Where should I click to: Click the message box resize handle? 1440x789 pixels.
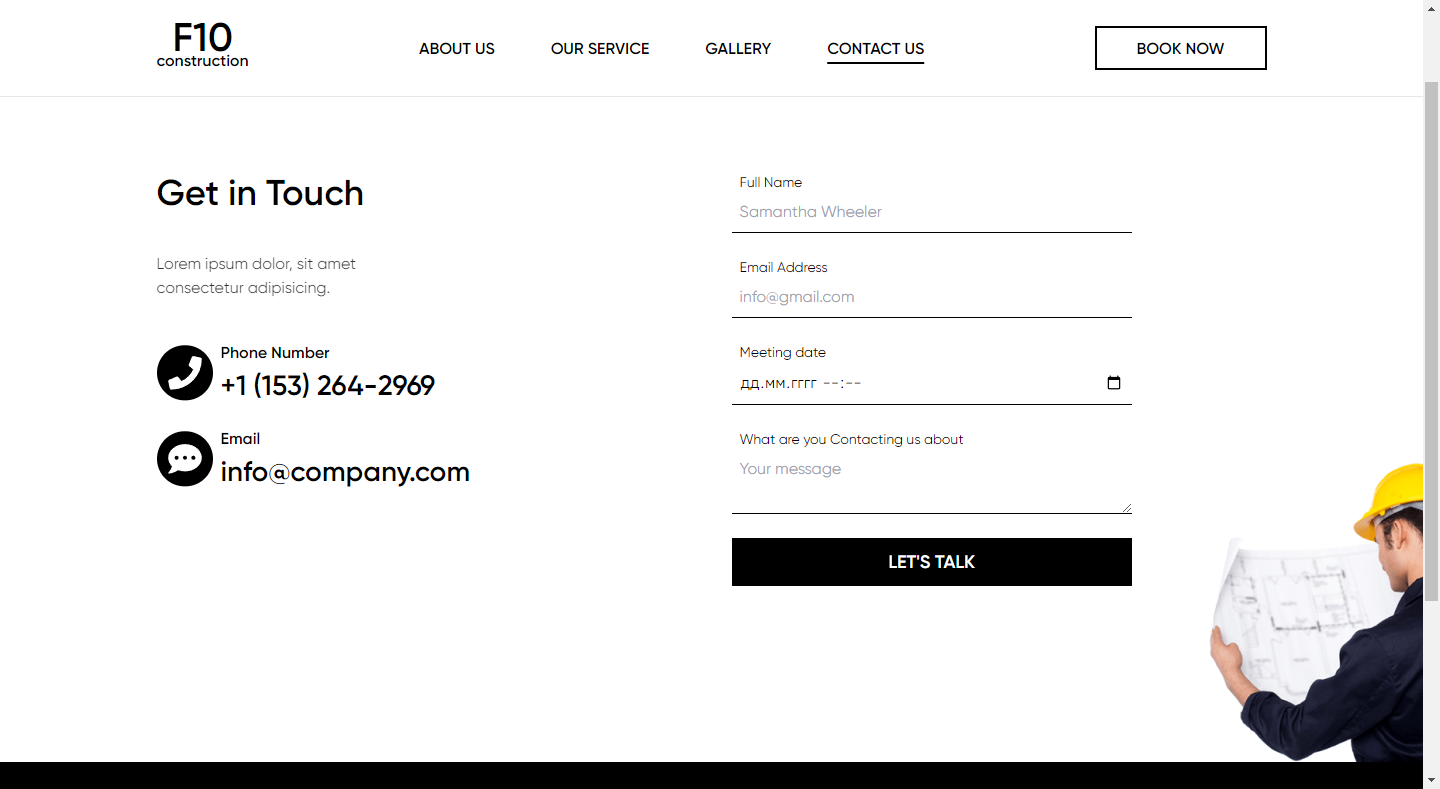coord(1127,508)
